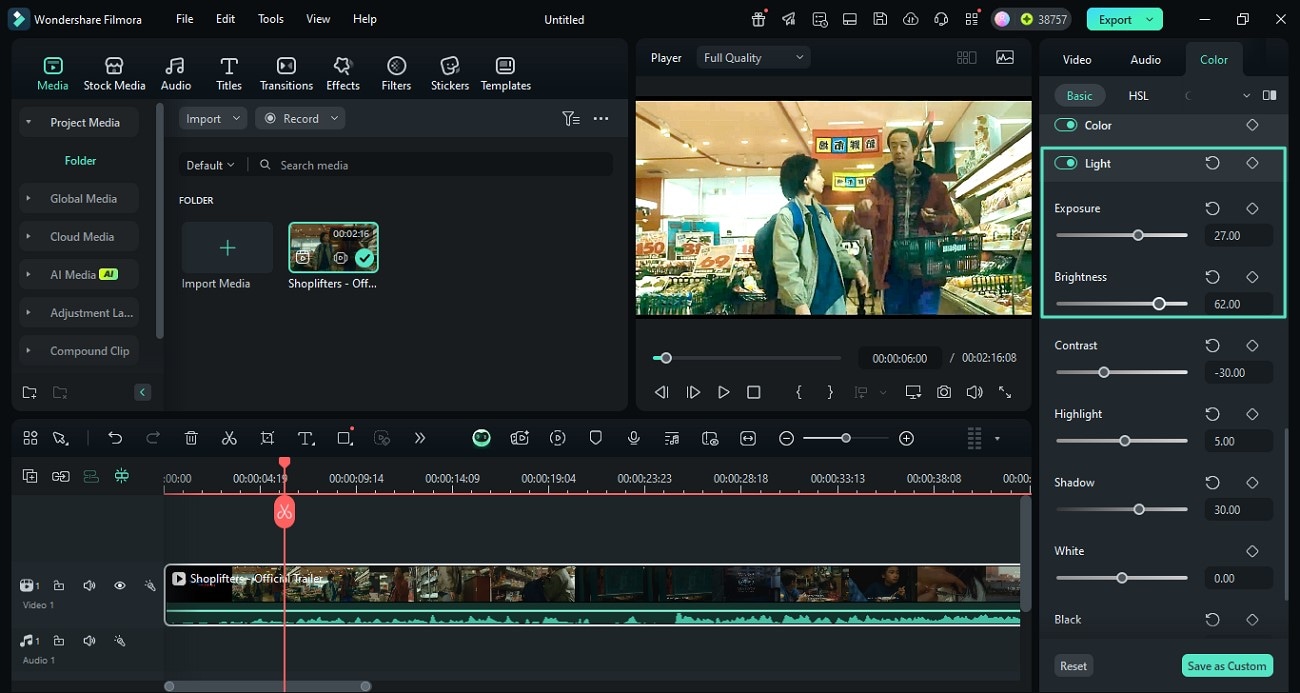Viewport: 1300px width, 693px height.
Task: Click the voiceover microphone icon
Action: 633,438
